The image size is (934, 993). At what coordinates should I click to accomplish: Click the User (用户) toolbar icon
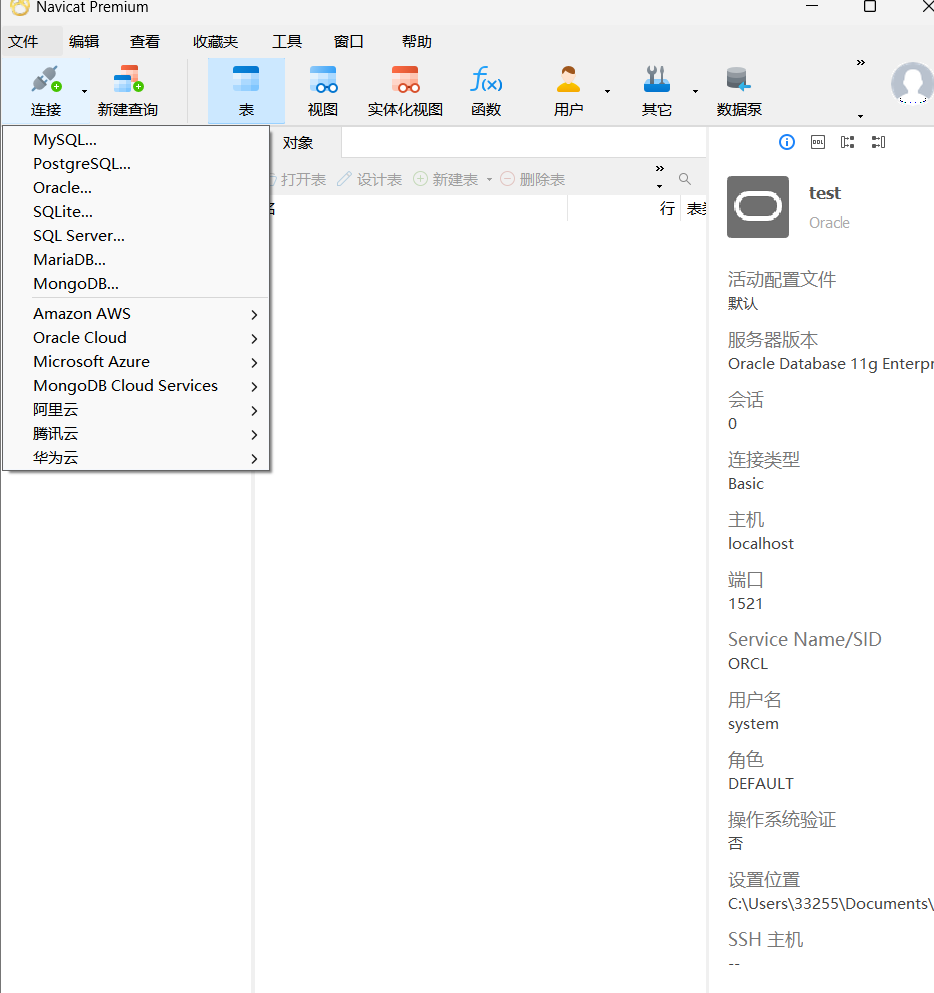pos(568,80)
